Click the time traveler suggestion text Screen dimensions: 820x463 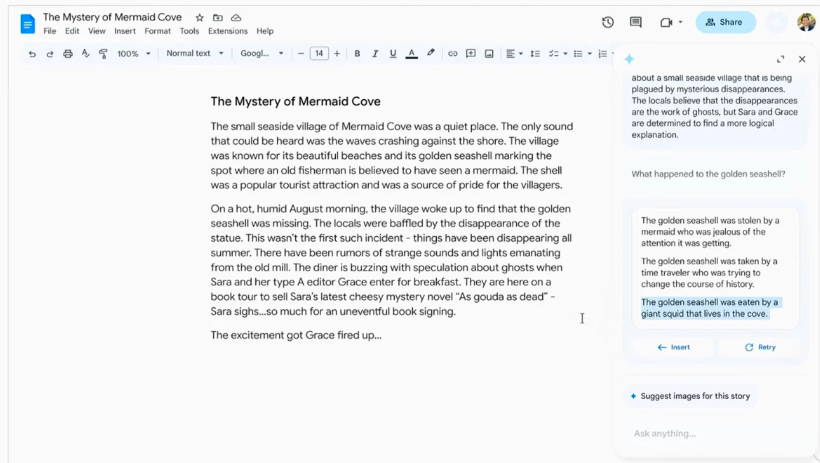[709, 273]
